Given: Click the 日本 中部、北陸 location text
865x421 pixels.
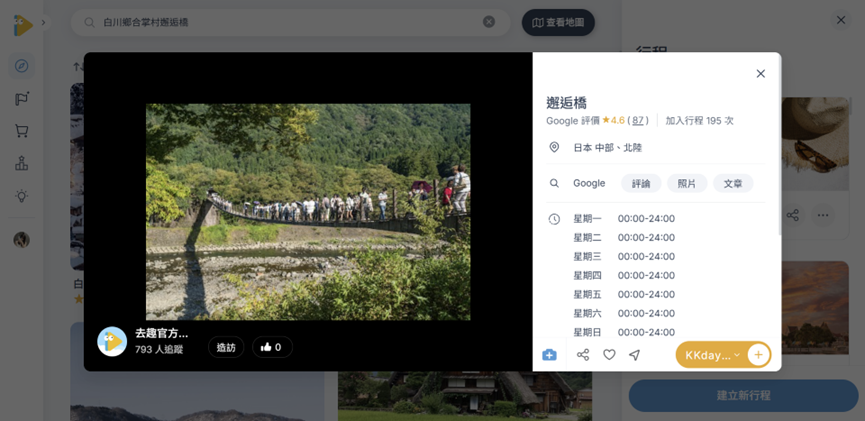Looking at the screenshot, I should pyautogui.click(x=608, y=147).
